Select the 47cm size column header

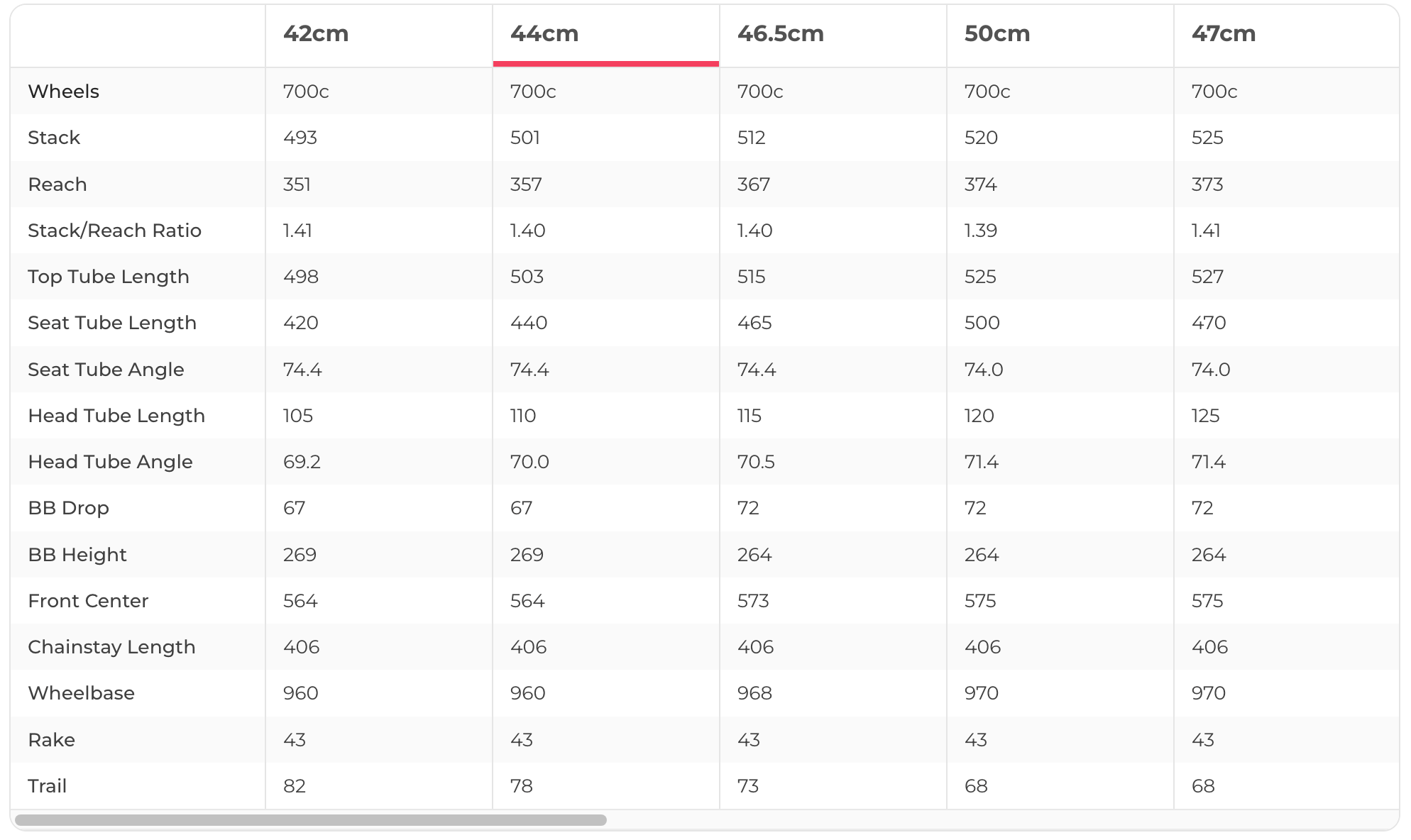click(x=1223, y=33)
